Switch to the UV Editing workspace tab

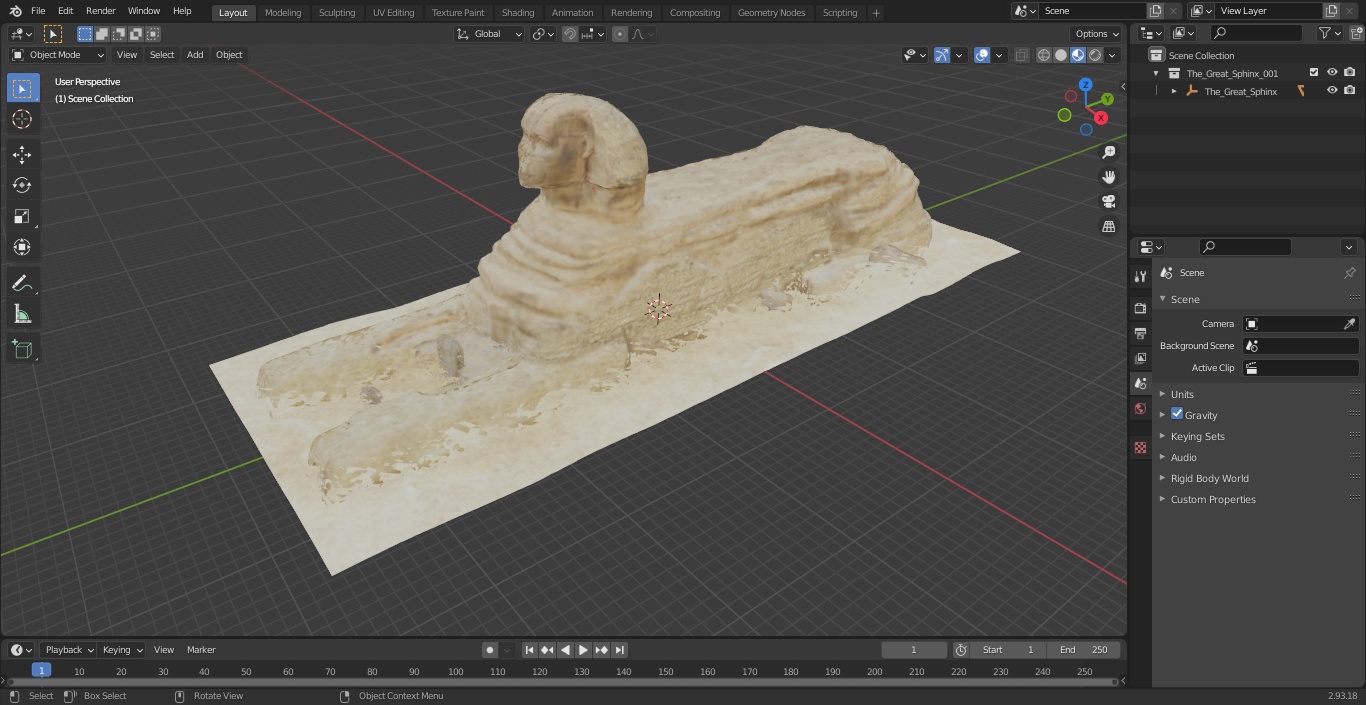[393, 13]
